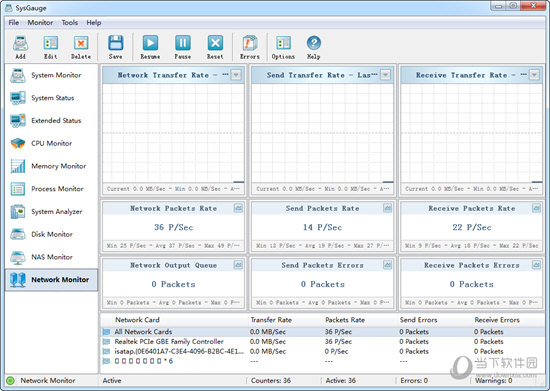Viewport: 550px width, 391px height.
Task: Open the Monitor menu
Action: 40,22
